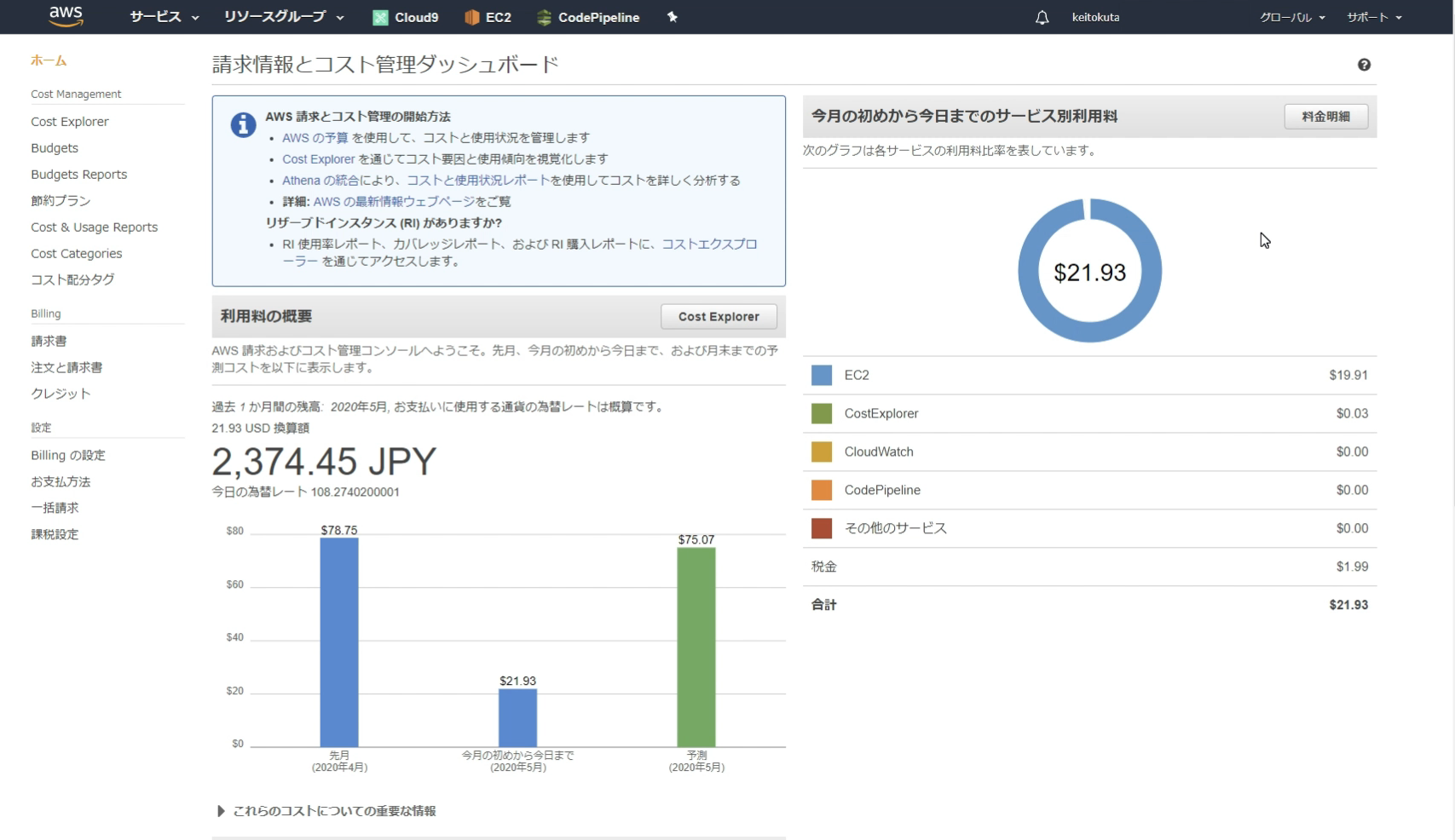The width and height of the screenshot is (1455, 840).
Task: Open コスト配分タグ in the sidebar
Action: point(72,279)
